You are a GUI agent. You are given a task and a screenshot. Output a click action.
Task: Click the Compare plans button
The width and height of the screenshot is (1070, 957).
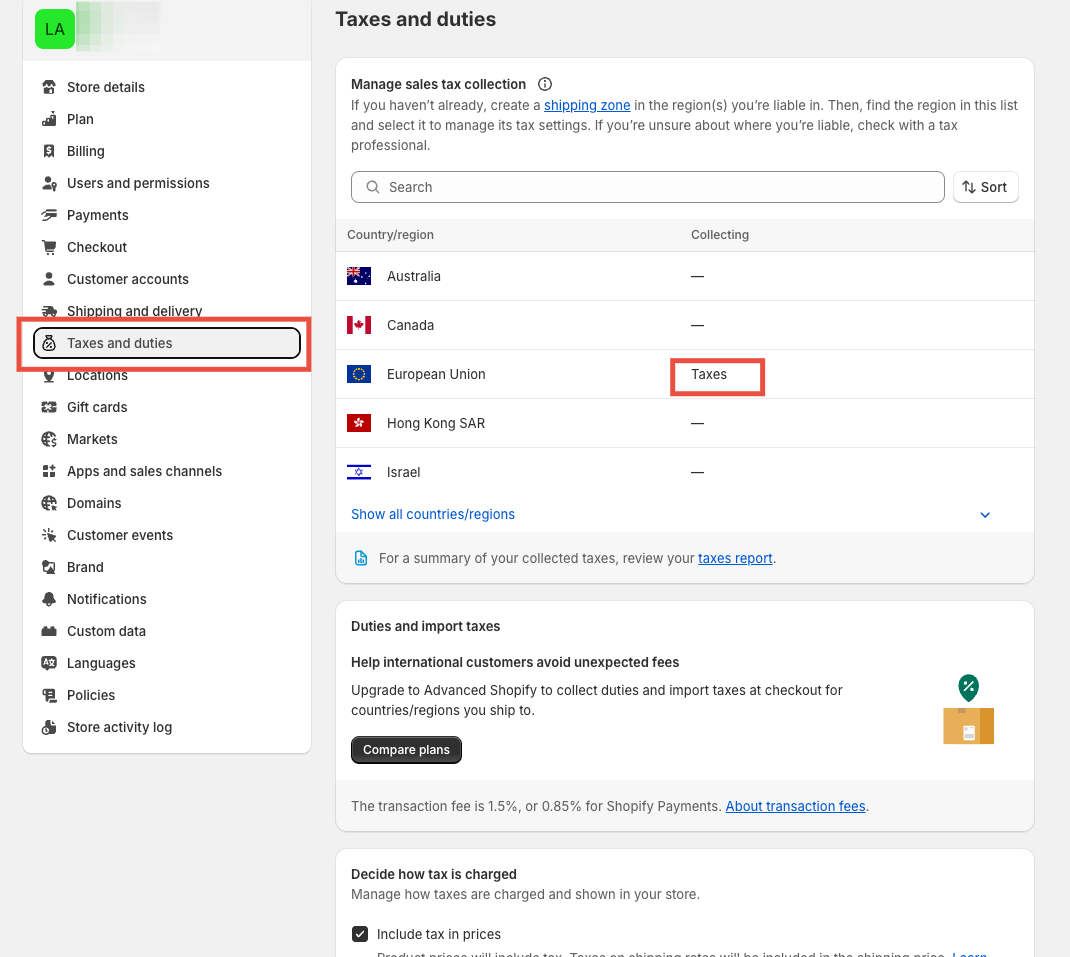(406, 749)
